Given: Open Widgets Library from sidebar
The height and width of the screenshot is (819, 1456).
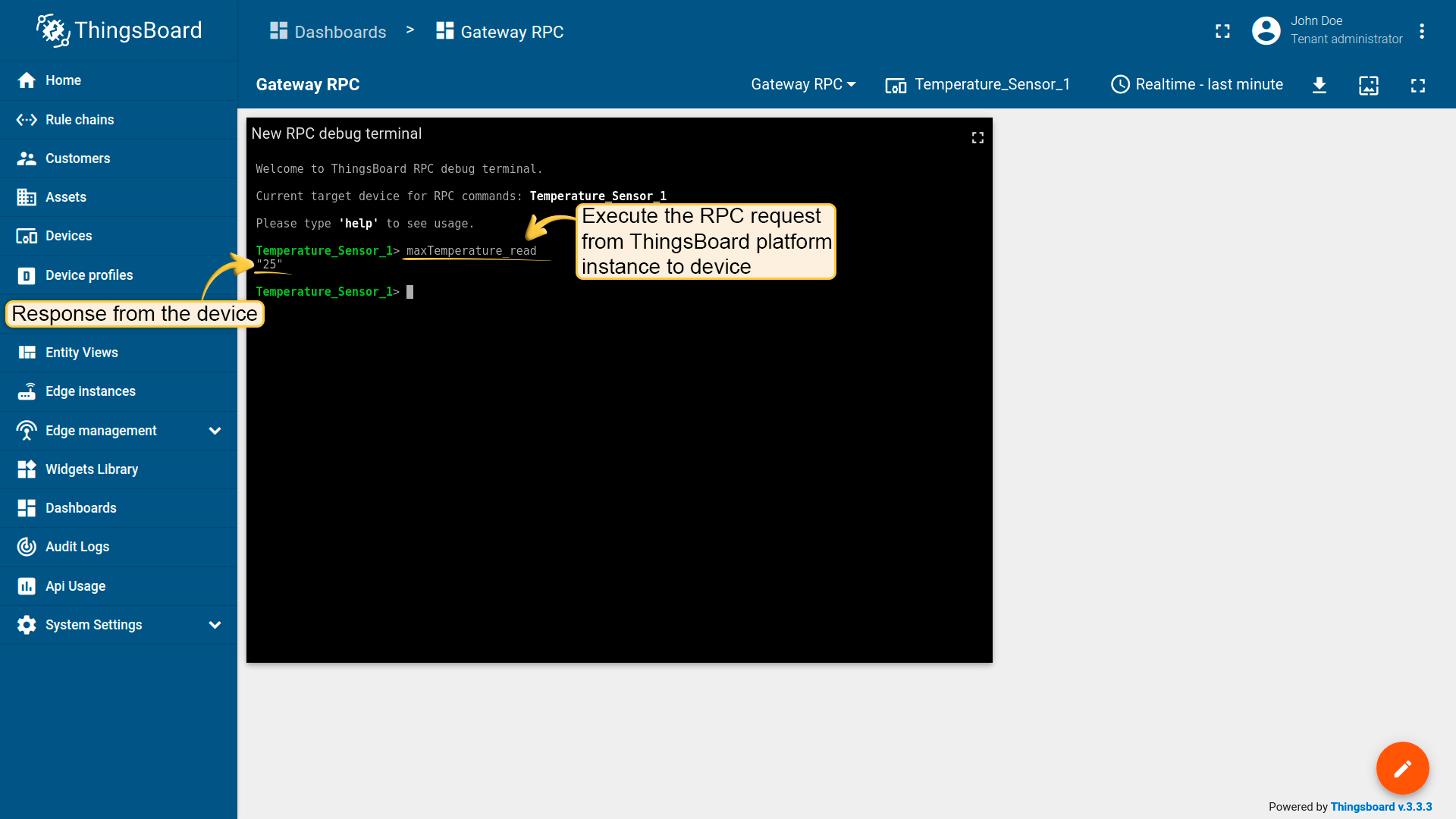Looking at the screenshot, I should click(91, 469).
